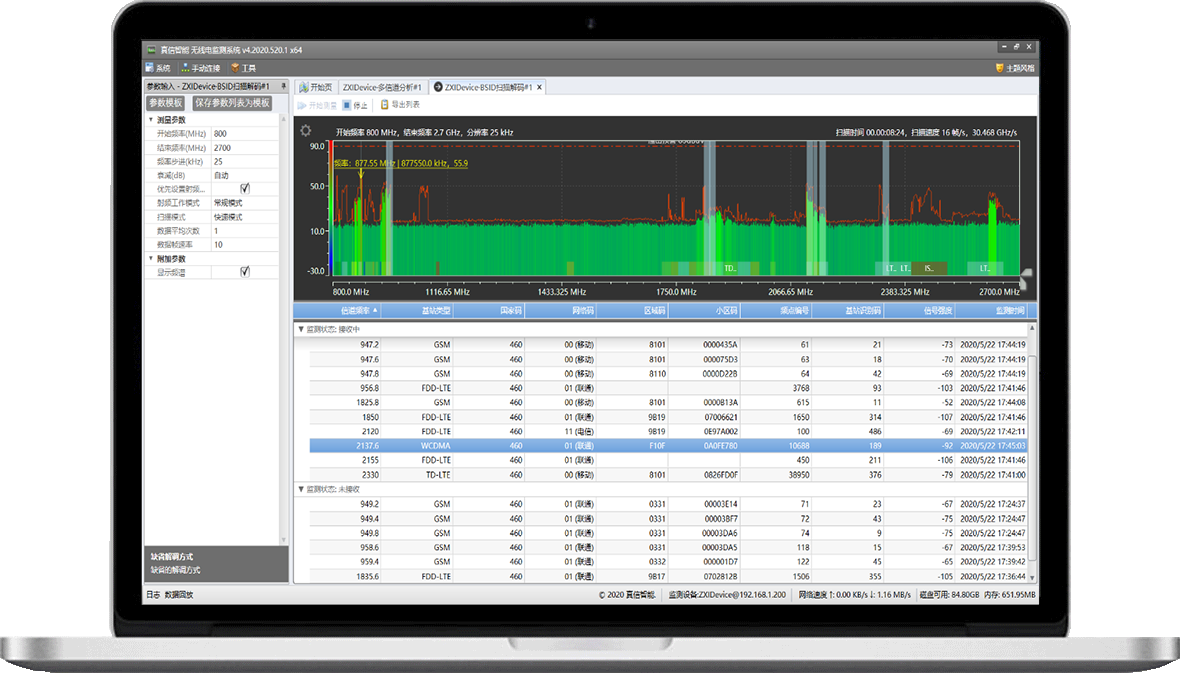Collapse the not-received monitor status group
The width and height of the screenshot is (1180, 673).
[301, 489]
